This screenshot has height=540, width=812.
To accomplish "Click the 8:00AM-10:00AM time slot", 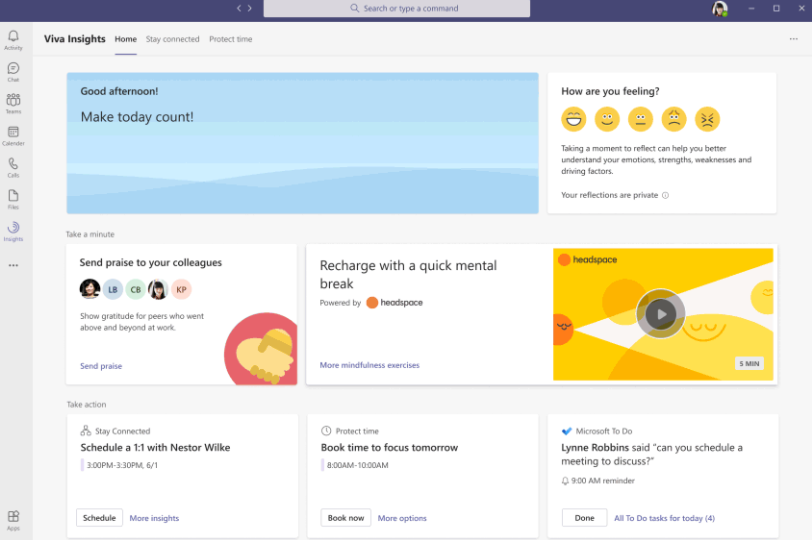I will tap(357, 465).
